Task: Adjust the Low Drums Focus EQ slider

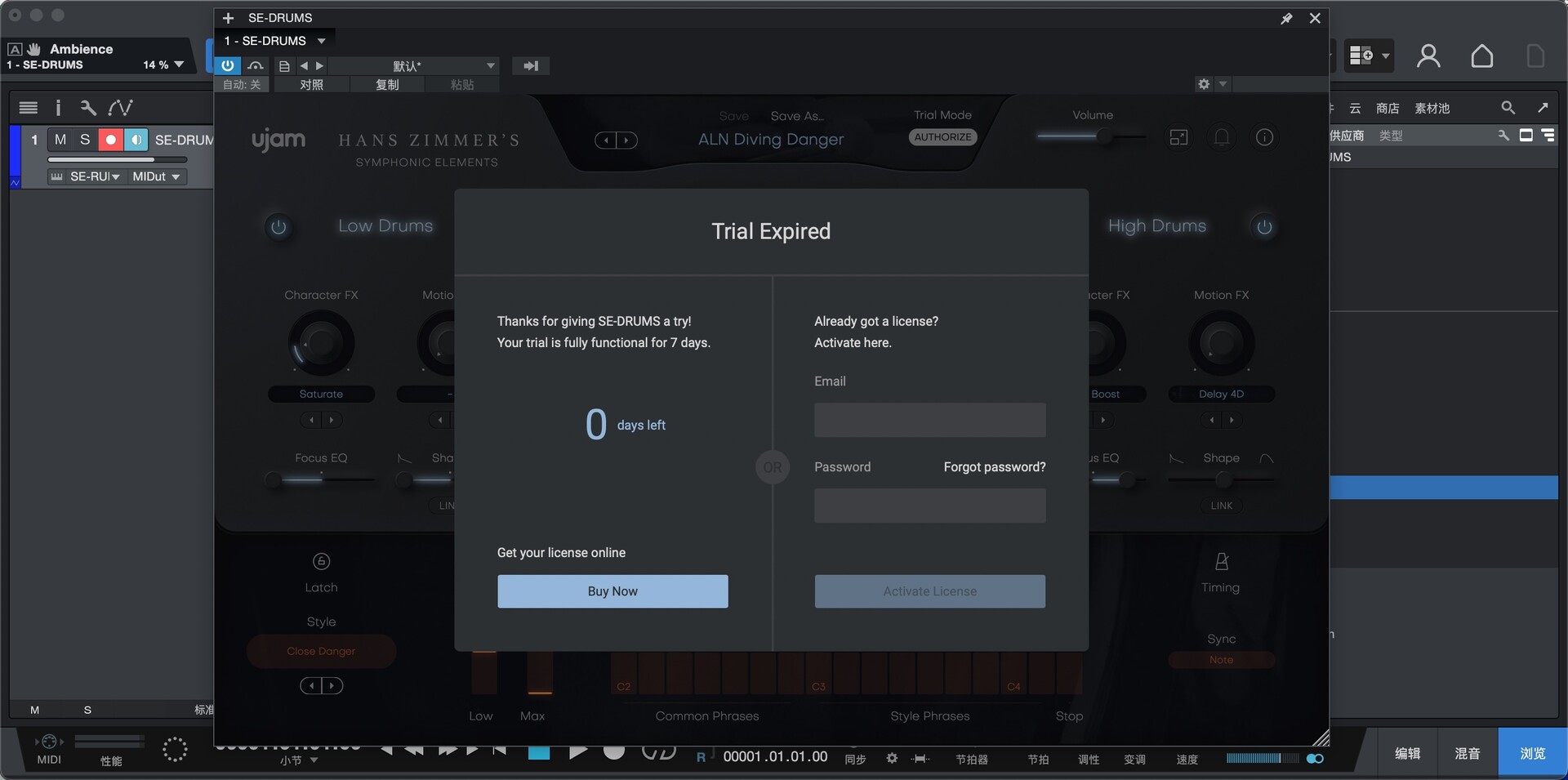Action: [321, 479]
